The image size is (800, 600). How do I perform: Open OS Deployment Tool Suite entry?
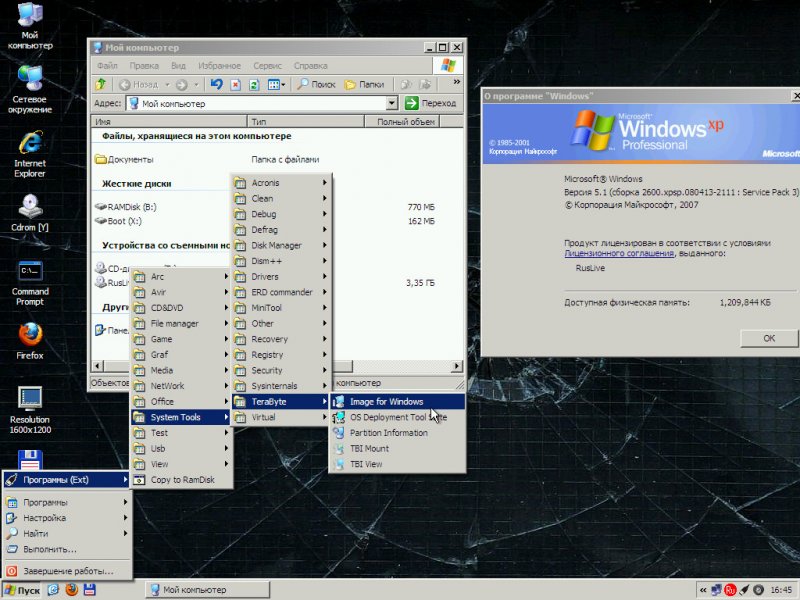click(x=397, y=417)
